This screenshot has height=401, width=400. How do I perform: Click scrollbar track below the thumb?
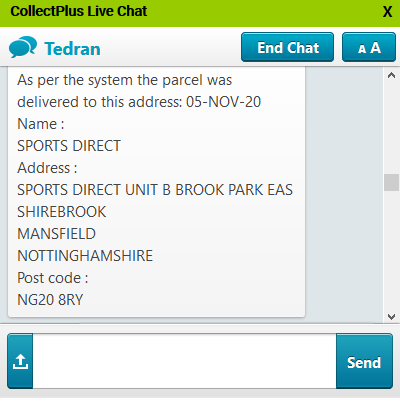point(391,250)
